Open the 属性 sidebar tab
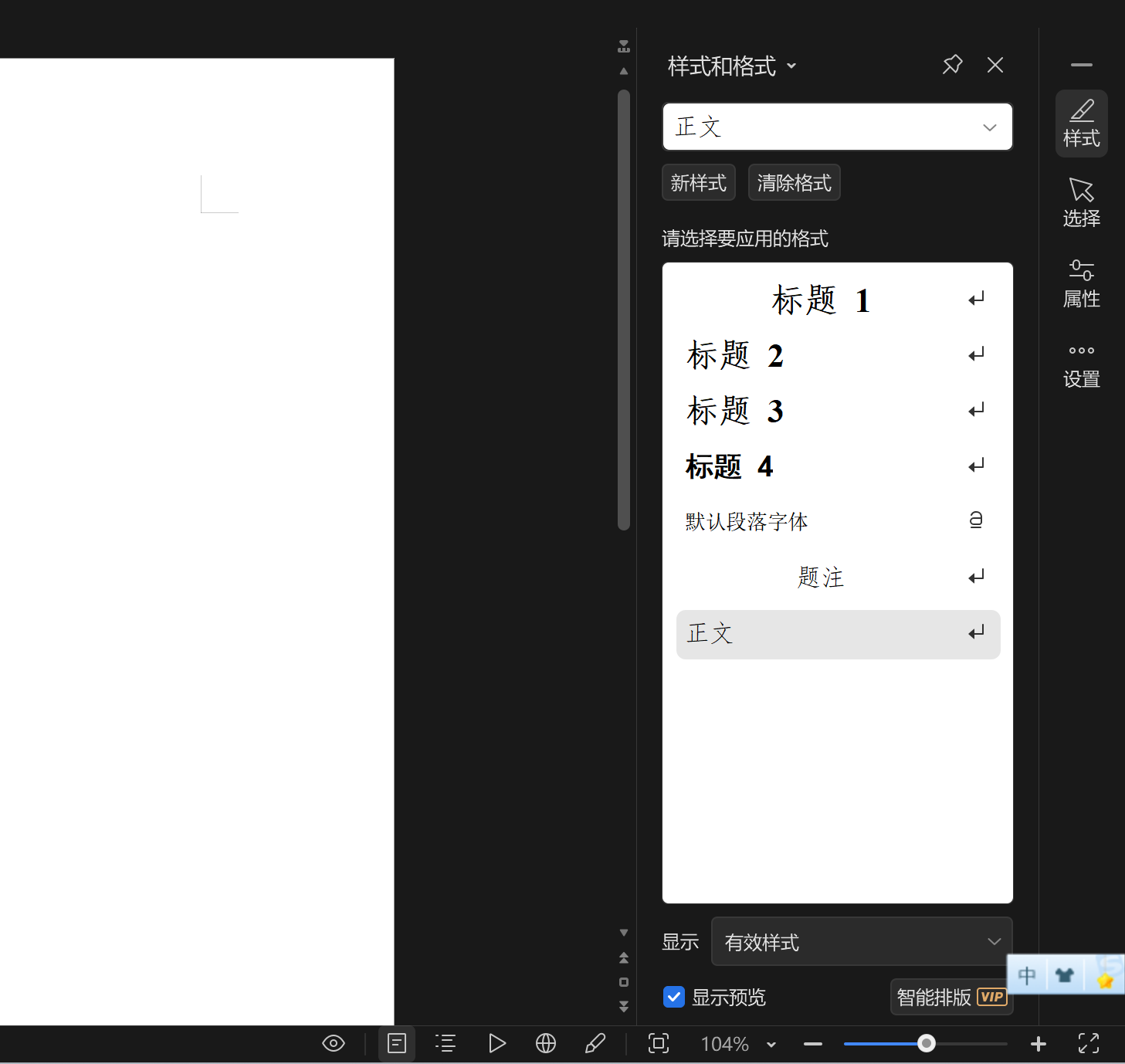 click(x=1082, y=284)
